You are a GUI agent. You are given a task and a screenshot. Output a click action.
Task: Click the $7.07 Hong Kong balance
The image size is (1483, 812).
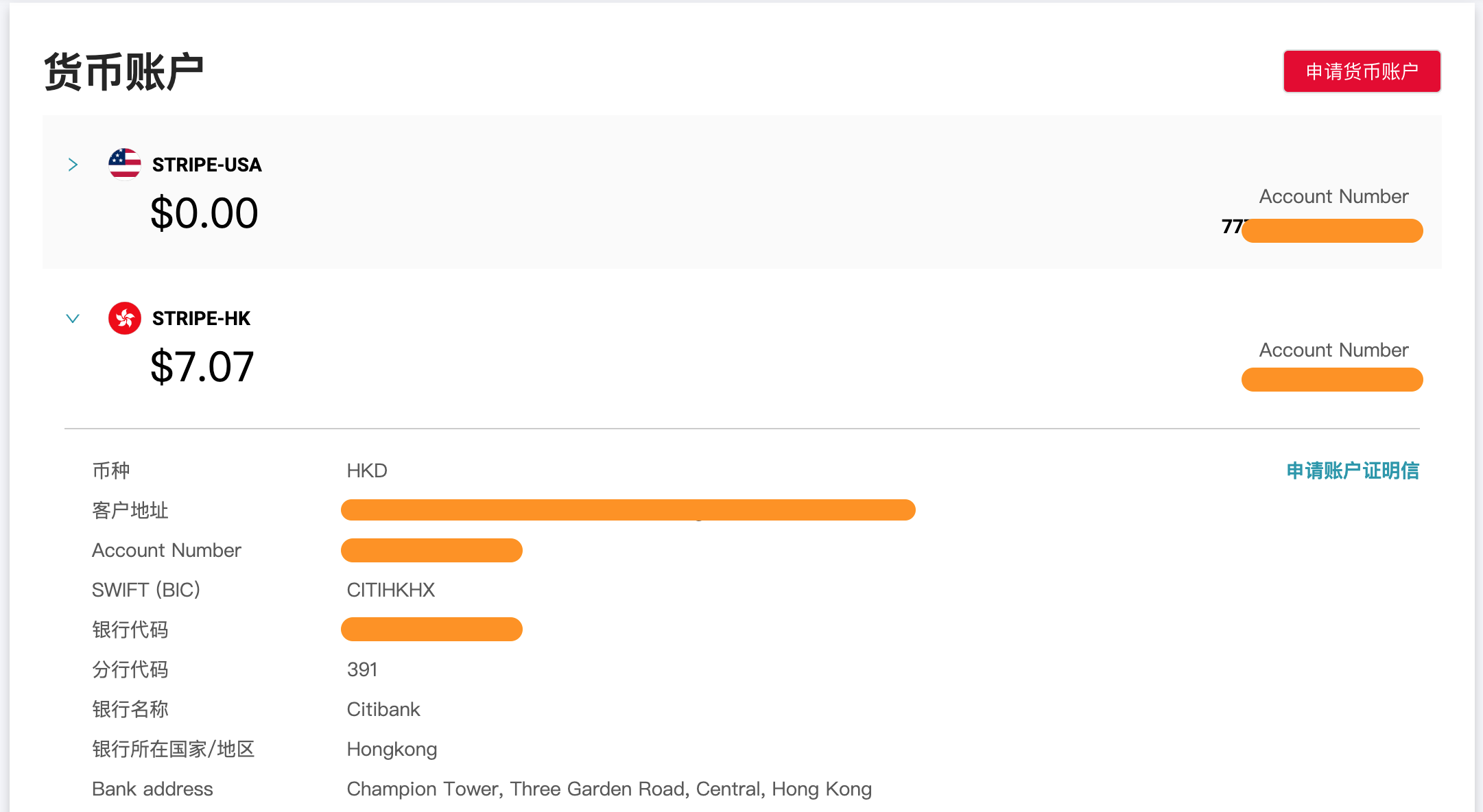tap(202, 366)
